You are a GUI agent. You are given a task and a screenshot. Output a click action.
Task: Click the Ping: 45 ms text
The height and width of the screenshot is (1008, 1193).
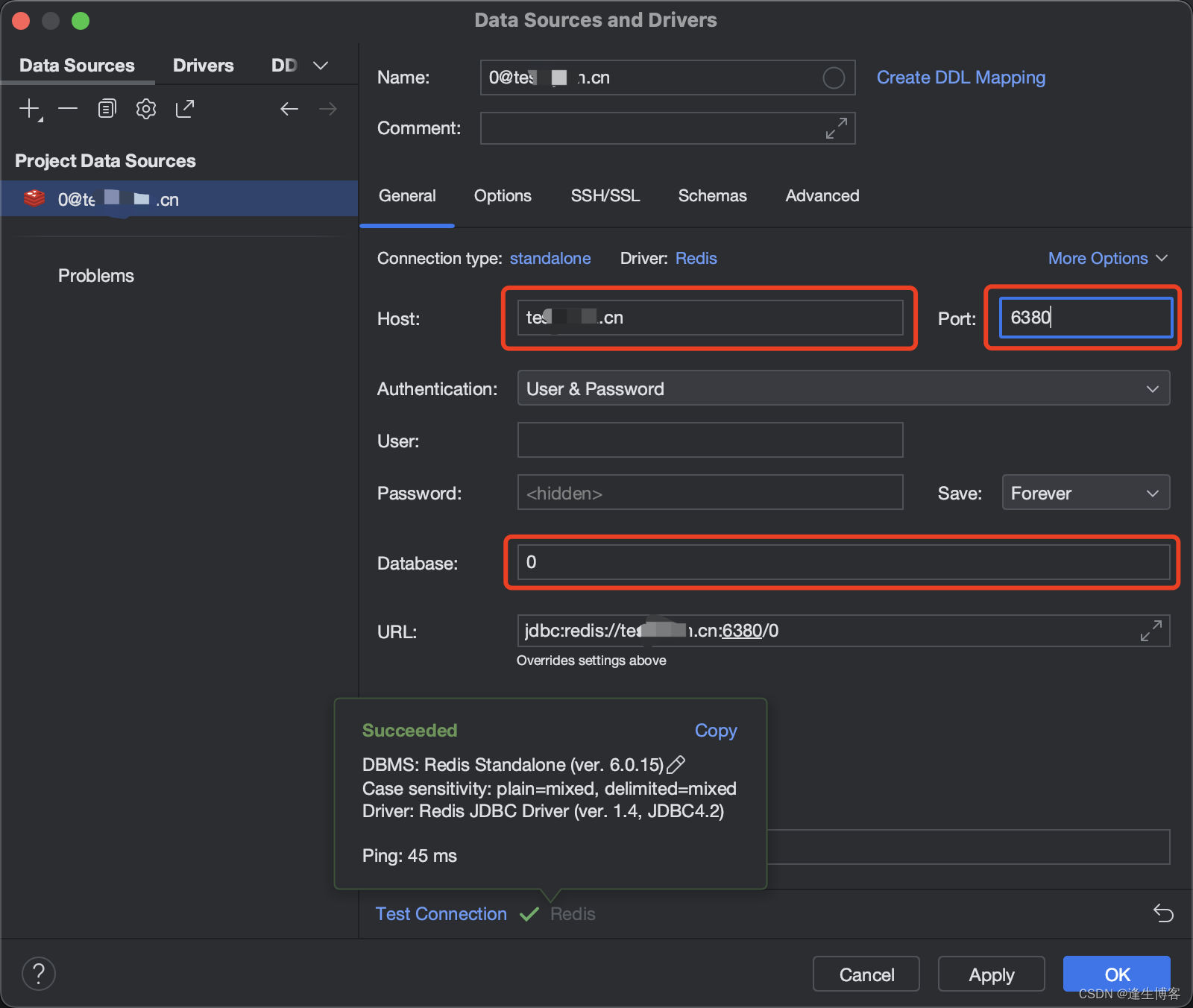pos(409,856)
